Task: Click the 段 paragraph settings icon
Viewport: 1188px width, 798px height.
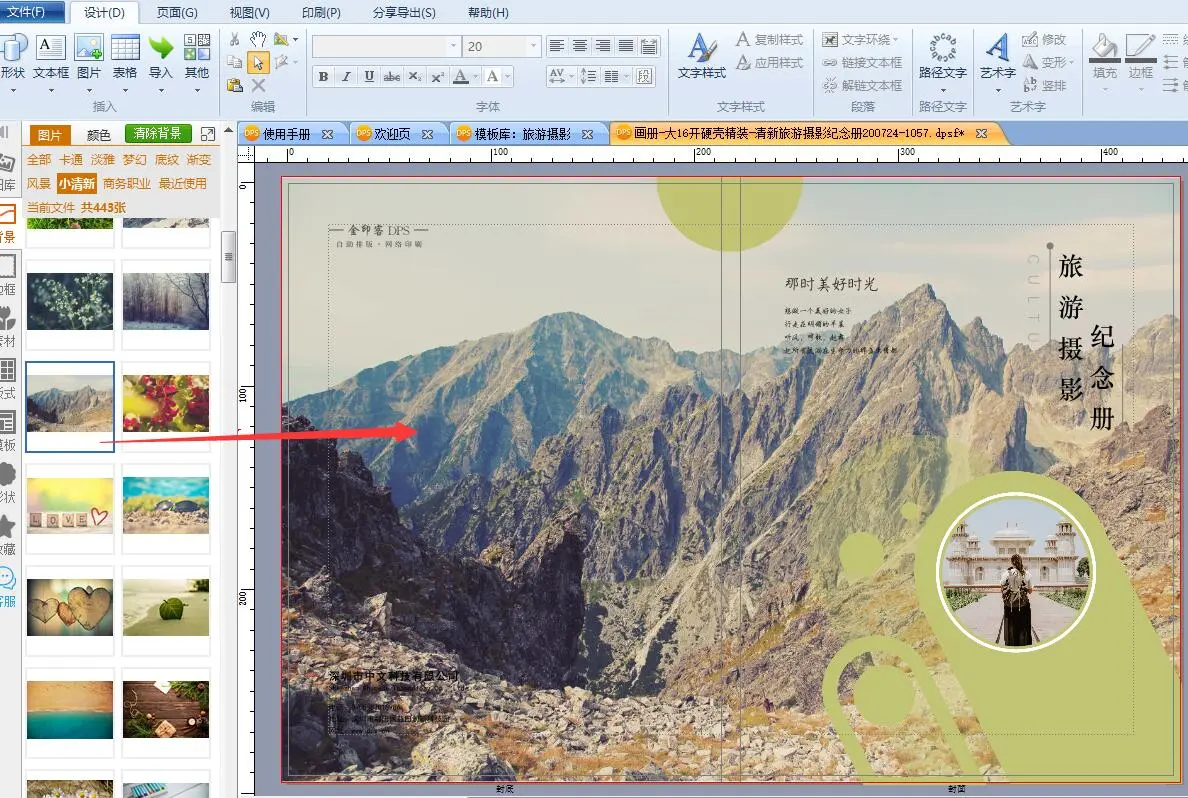Action: (644, 76)
